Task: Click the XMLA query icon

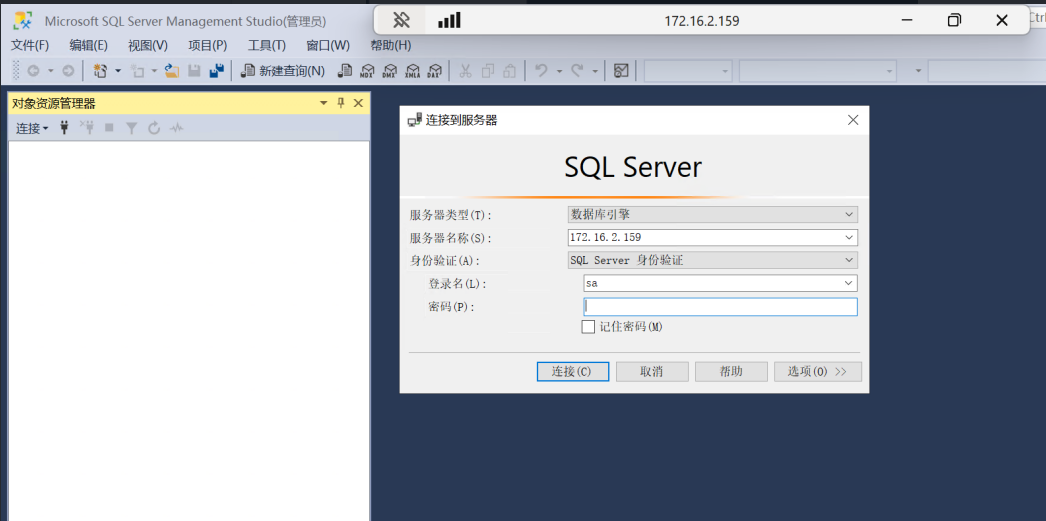Action: [x=413, y=71]
